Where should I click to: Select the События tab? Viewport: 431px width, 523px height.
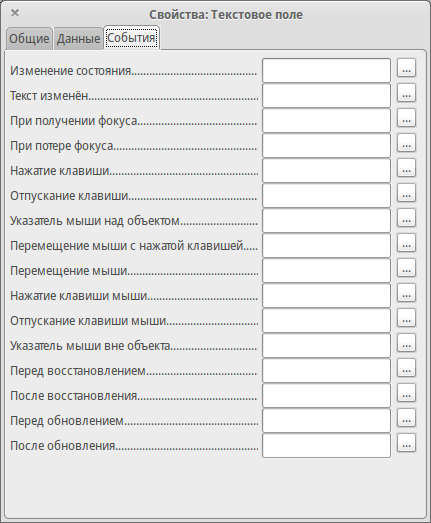(x=131, y=38)
